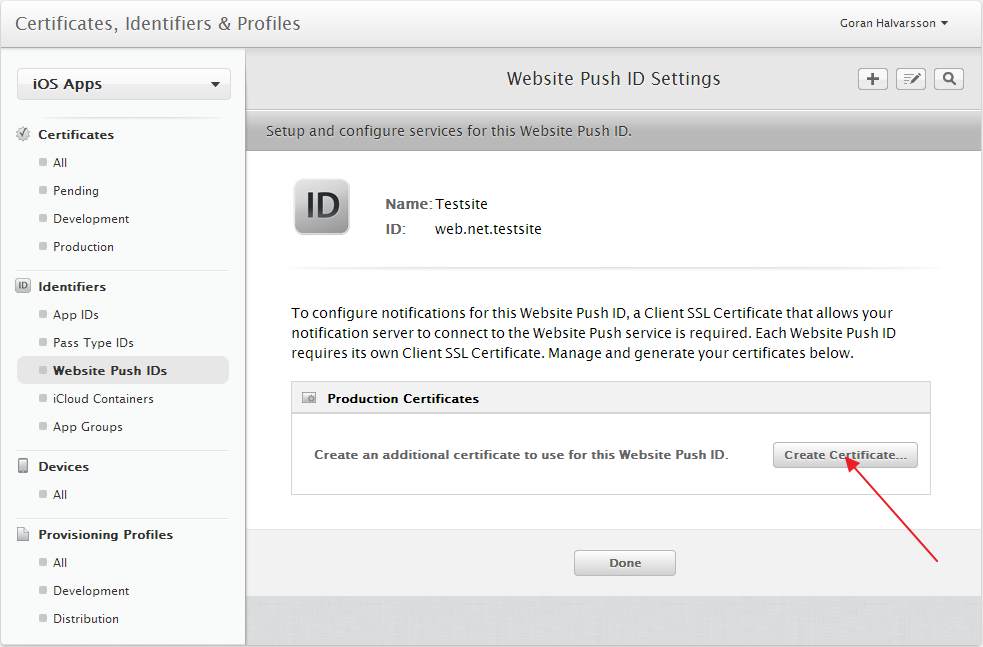Click the plus icon to add new item

872,78
